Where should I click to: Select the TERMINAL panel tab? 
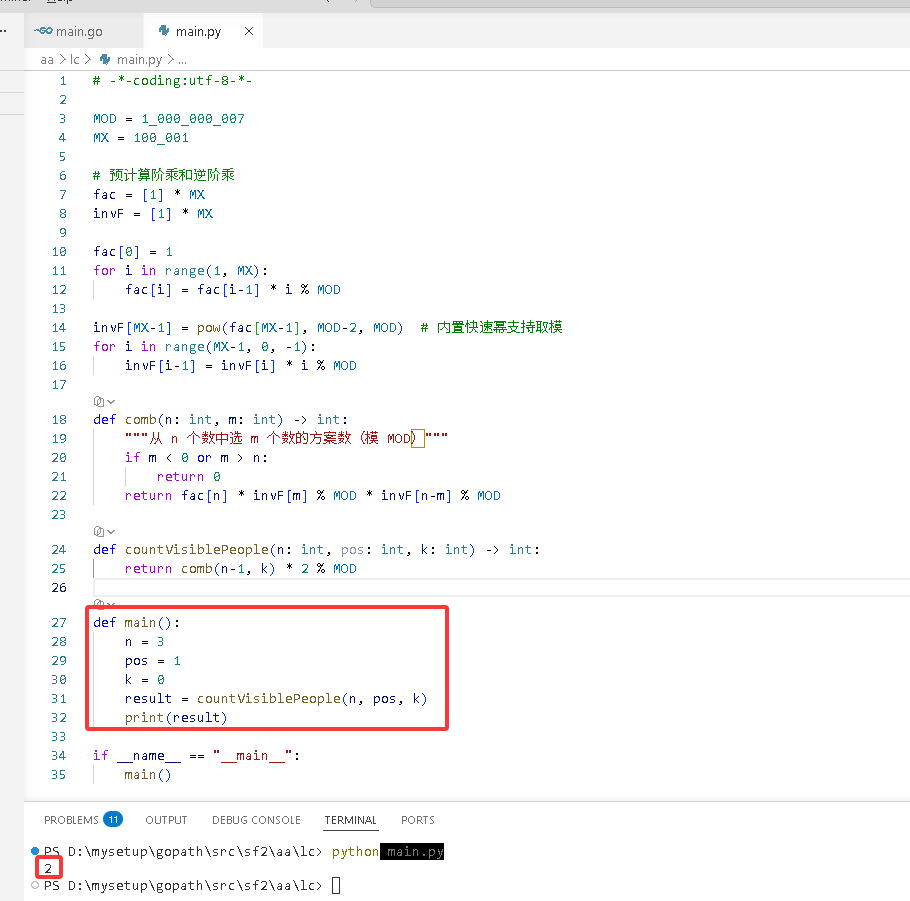(x=351, y=820)
